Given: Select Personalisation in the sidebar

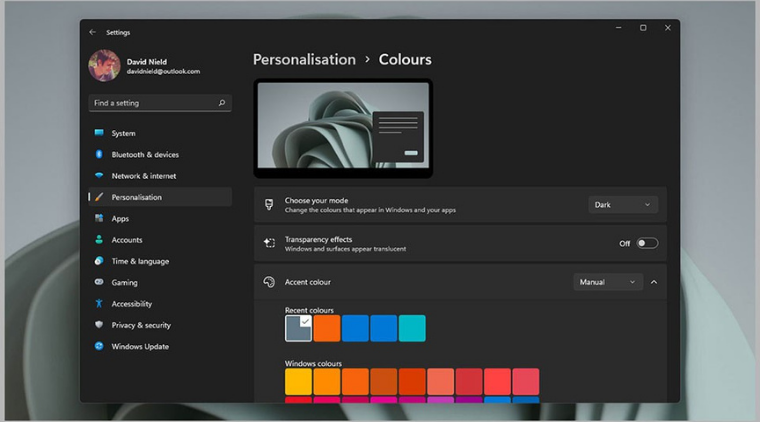Looking at the screenshot, I should click(x=160, y=197).
